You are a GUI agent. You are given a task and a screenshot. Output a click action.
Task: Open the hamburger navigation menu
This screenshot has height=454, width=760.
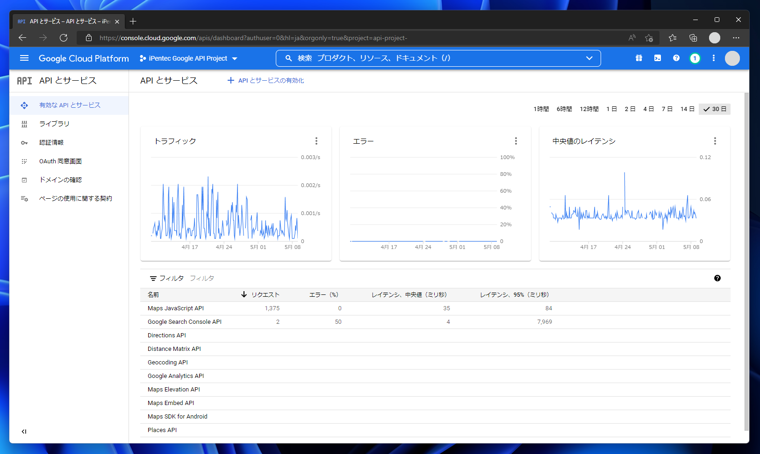24,58
